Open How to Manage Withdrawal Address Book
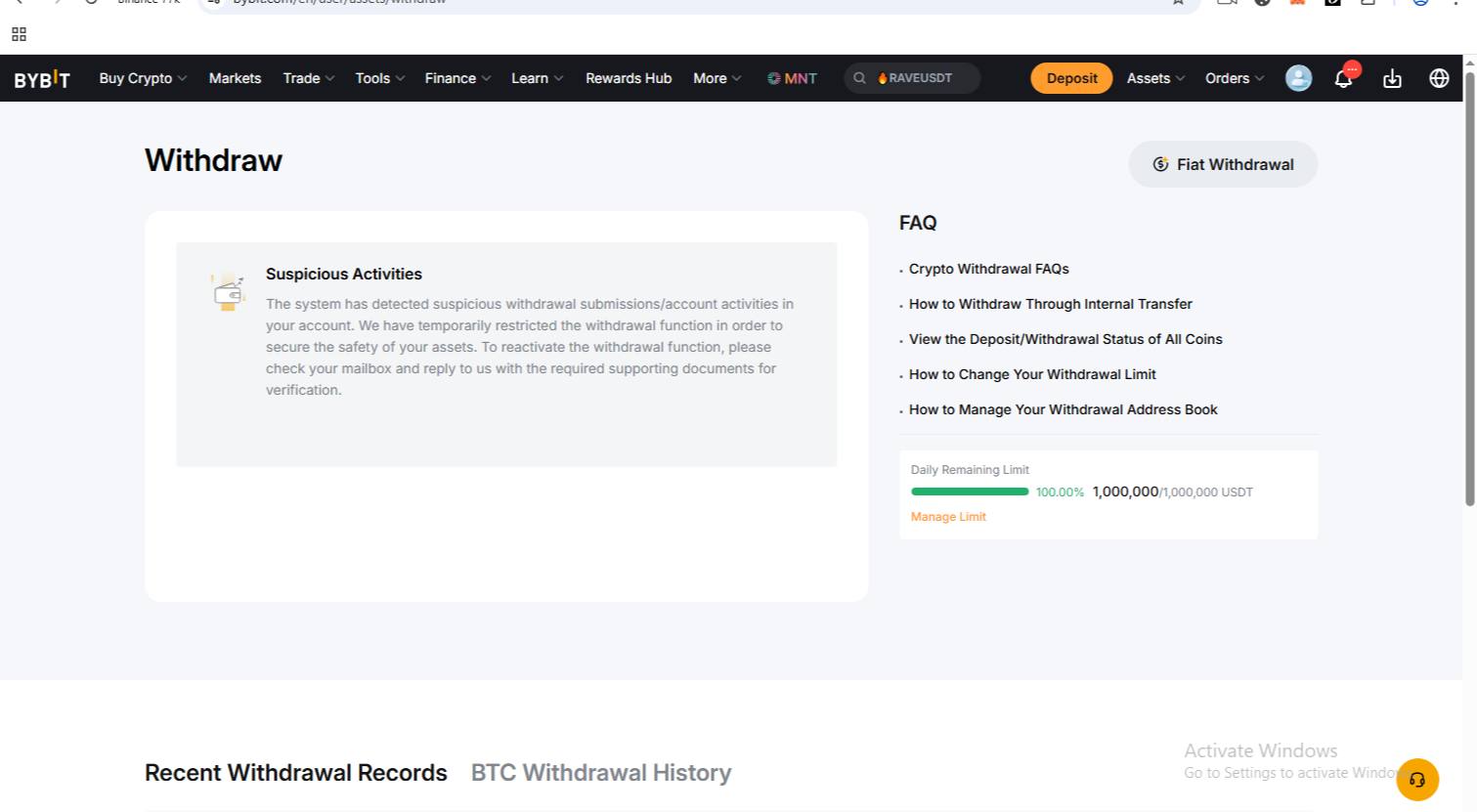 point(1064,409)
